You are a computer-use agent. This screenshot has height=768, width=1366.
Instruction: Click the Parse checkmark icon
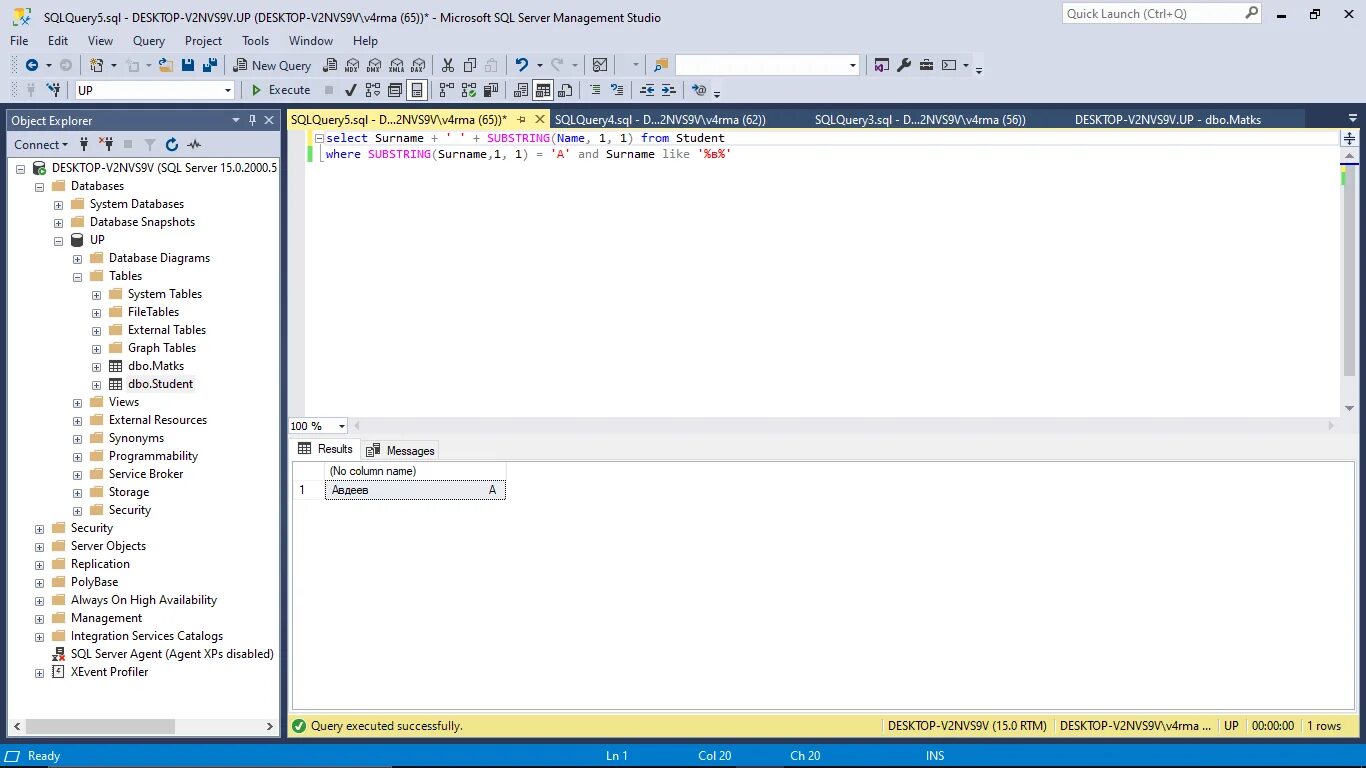(351, 90)
